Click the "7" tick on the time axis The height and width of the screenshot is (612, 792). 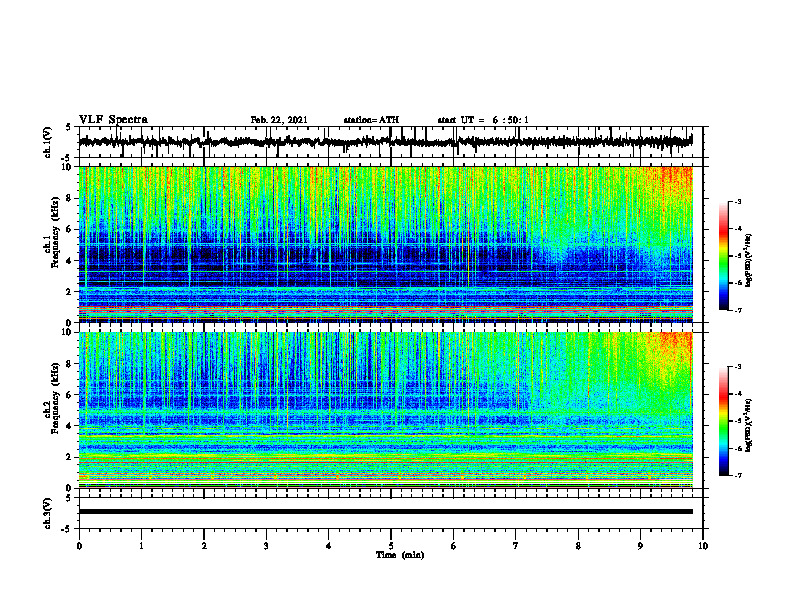click(516, 546)
